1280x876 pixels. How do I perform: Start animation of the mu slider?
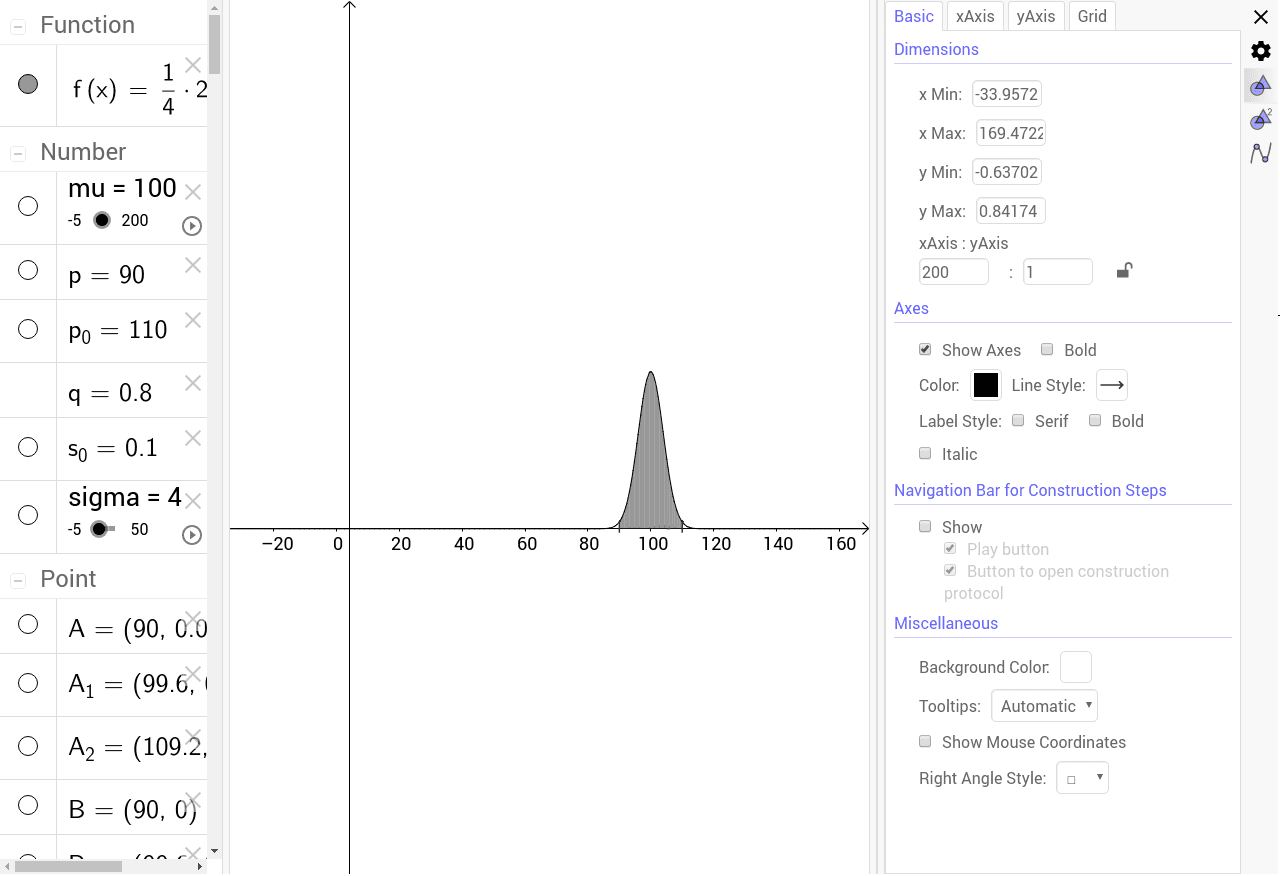tap(191, 226)
